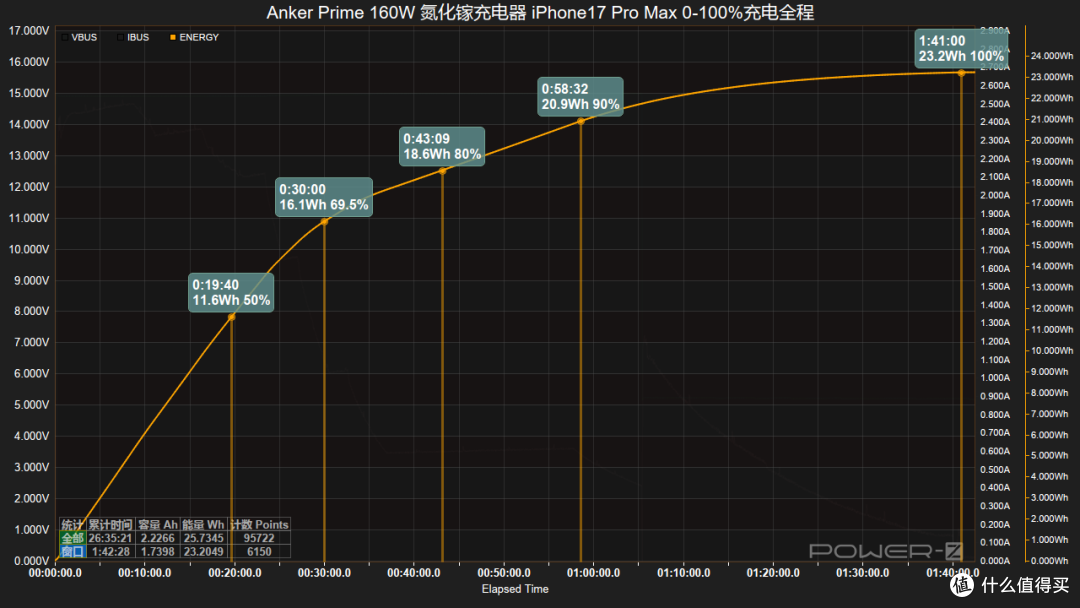This screenshot has height=608, width=1080.
Task: Click the 00:30:00.0 time axis label
Action: (x=324, y=573)
